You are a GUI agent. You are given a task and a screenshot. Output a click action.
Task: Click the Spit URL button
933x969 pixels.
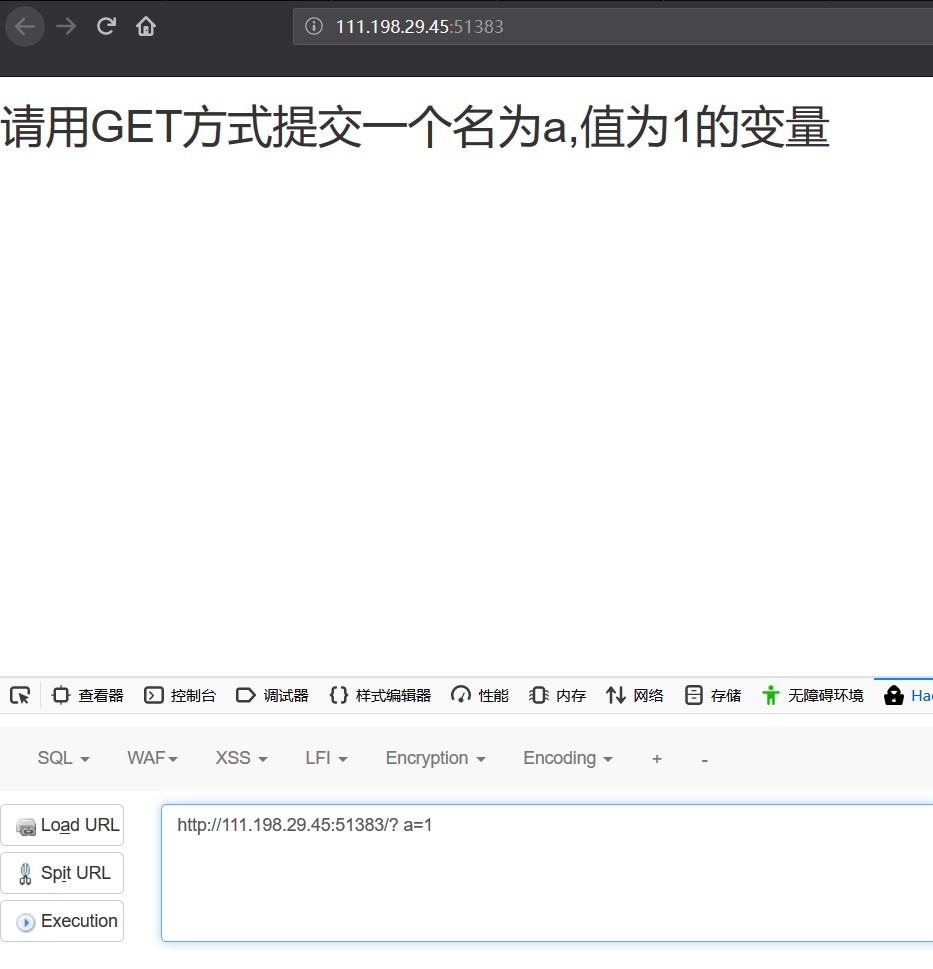click(x=62, y=873)
